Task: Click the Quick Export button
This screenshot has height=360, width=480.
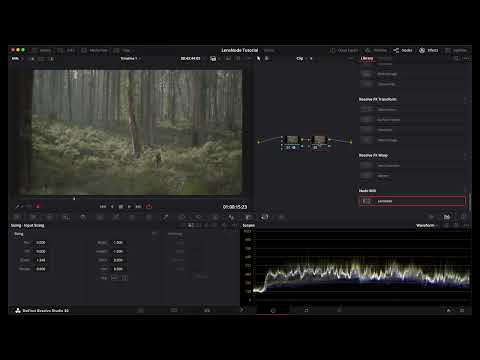Action: pos(345,50)
